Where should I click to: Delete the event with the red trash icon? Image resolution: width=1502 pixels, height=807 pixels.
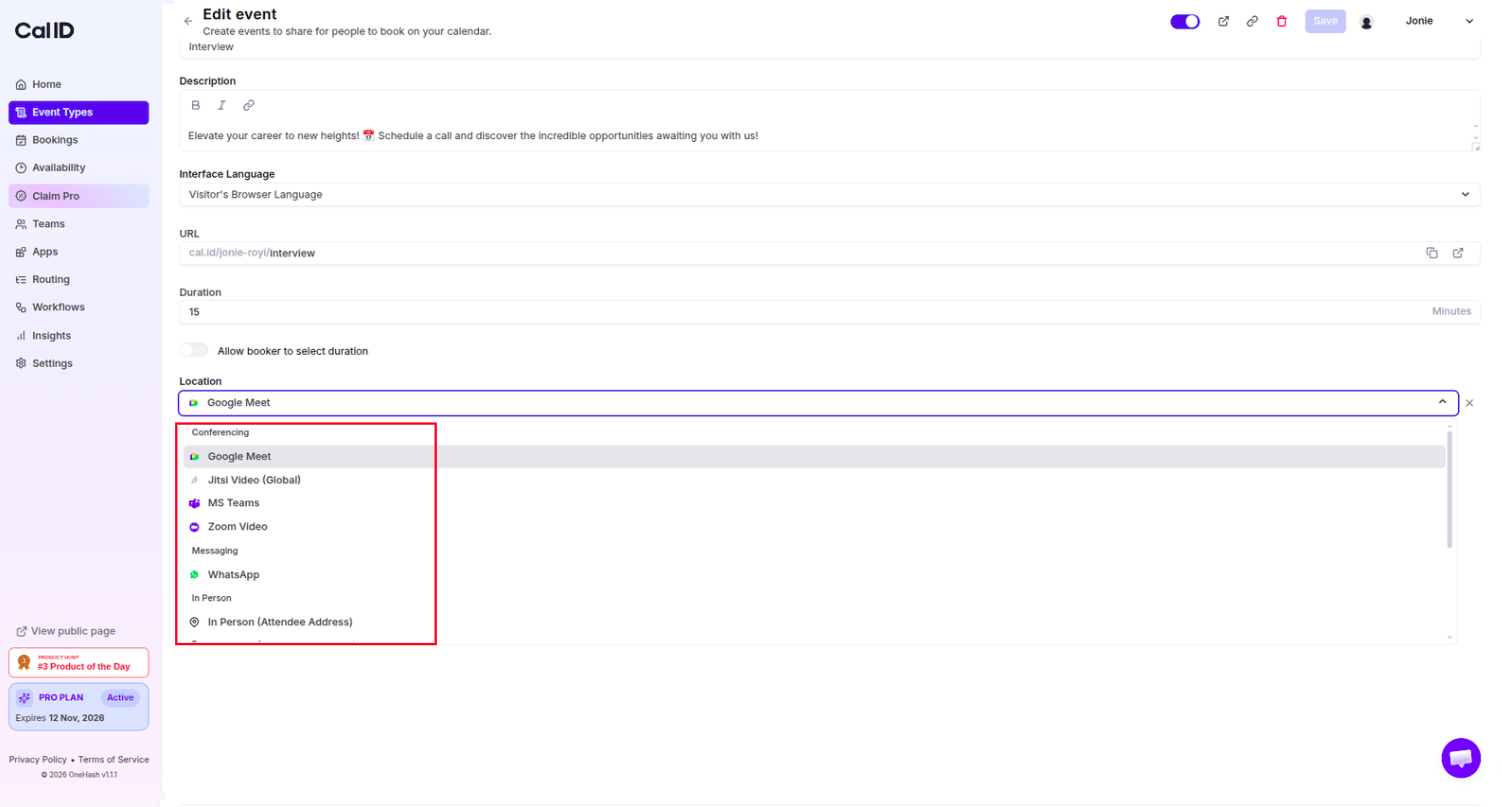[x=1282, y=21]
